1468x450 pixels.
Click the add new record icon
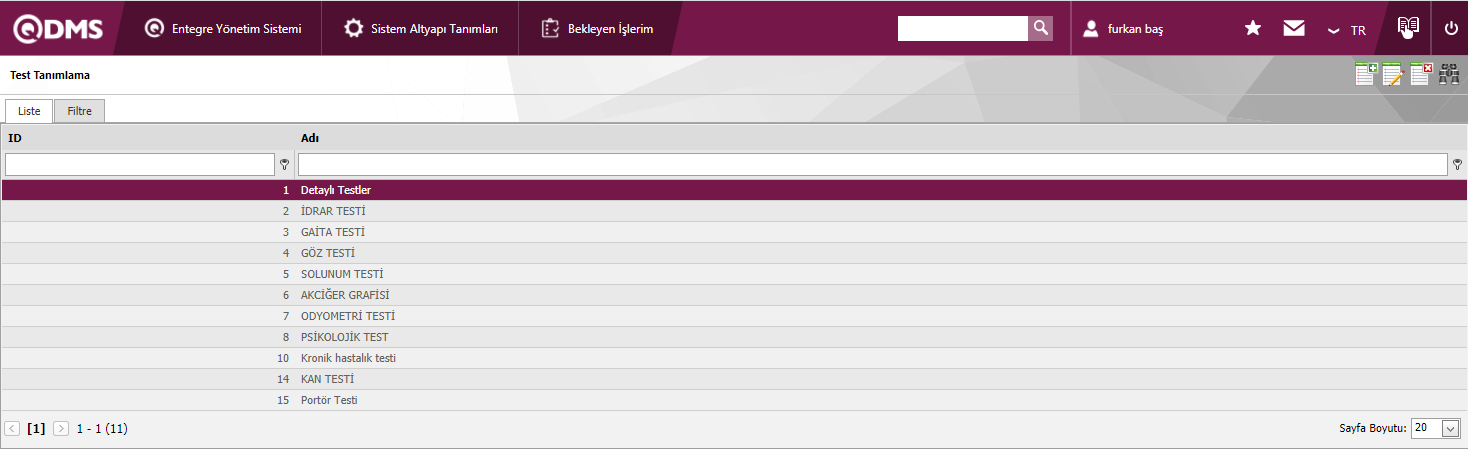pos(1366,75)
